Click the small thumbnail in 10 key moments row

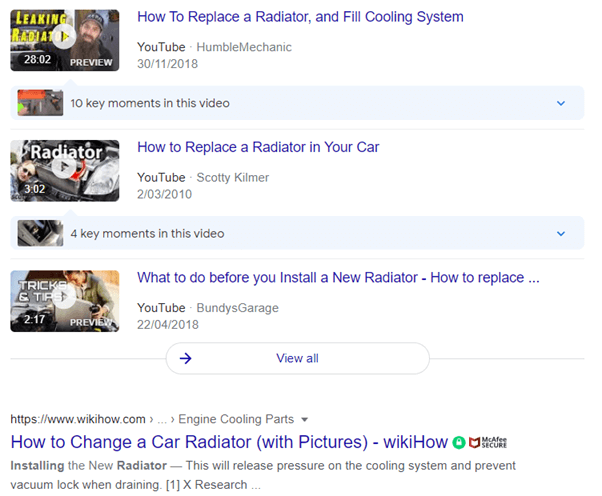40,103
